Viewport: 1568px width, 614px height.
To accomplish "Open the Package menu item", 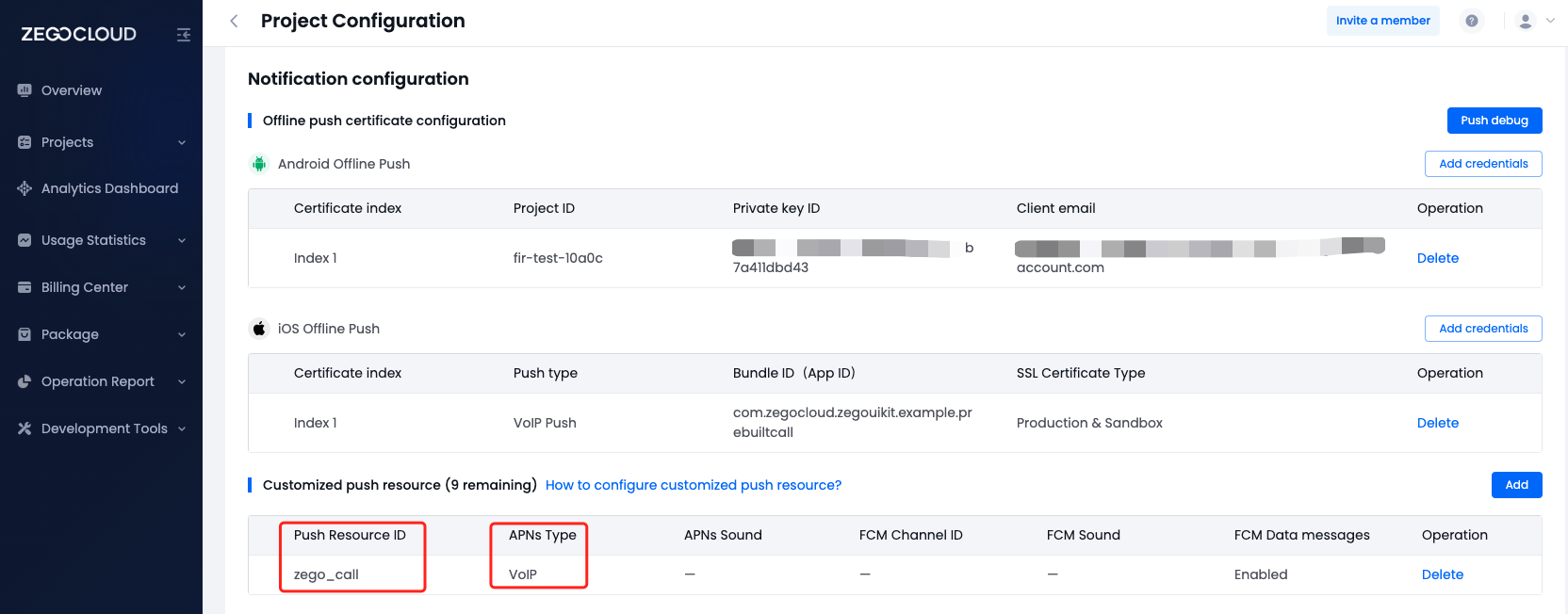I will tap(70, 334).
